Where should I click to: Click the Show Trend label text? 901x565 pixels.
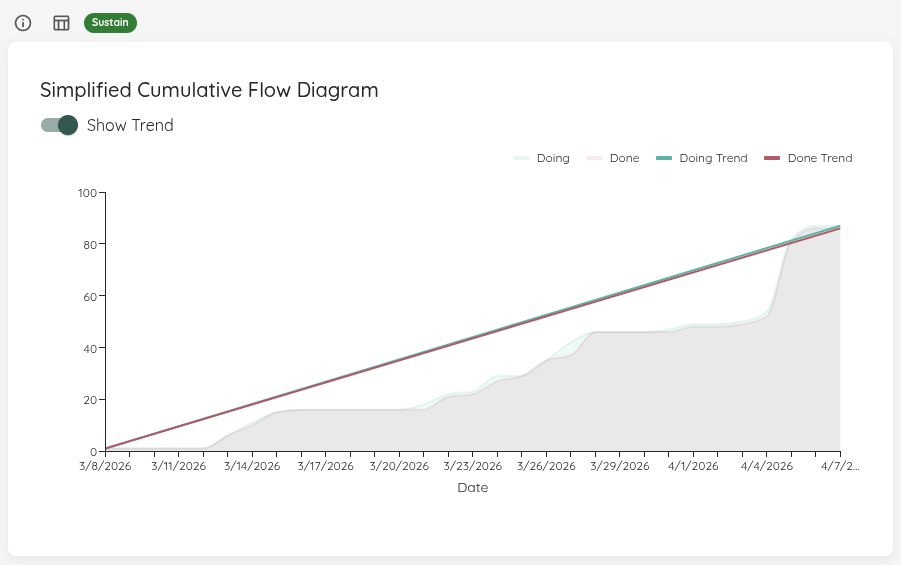click(130, 125)
